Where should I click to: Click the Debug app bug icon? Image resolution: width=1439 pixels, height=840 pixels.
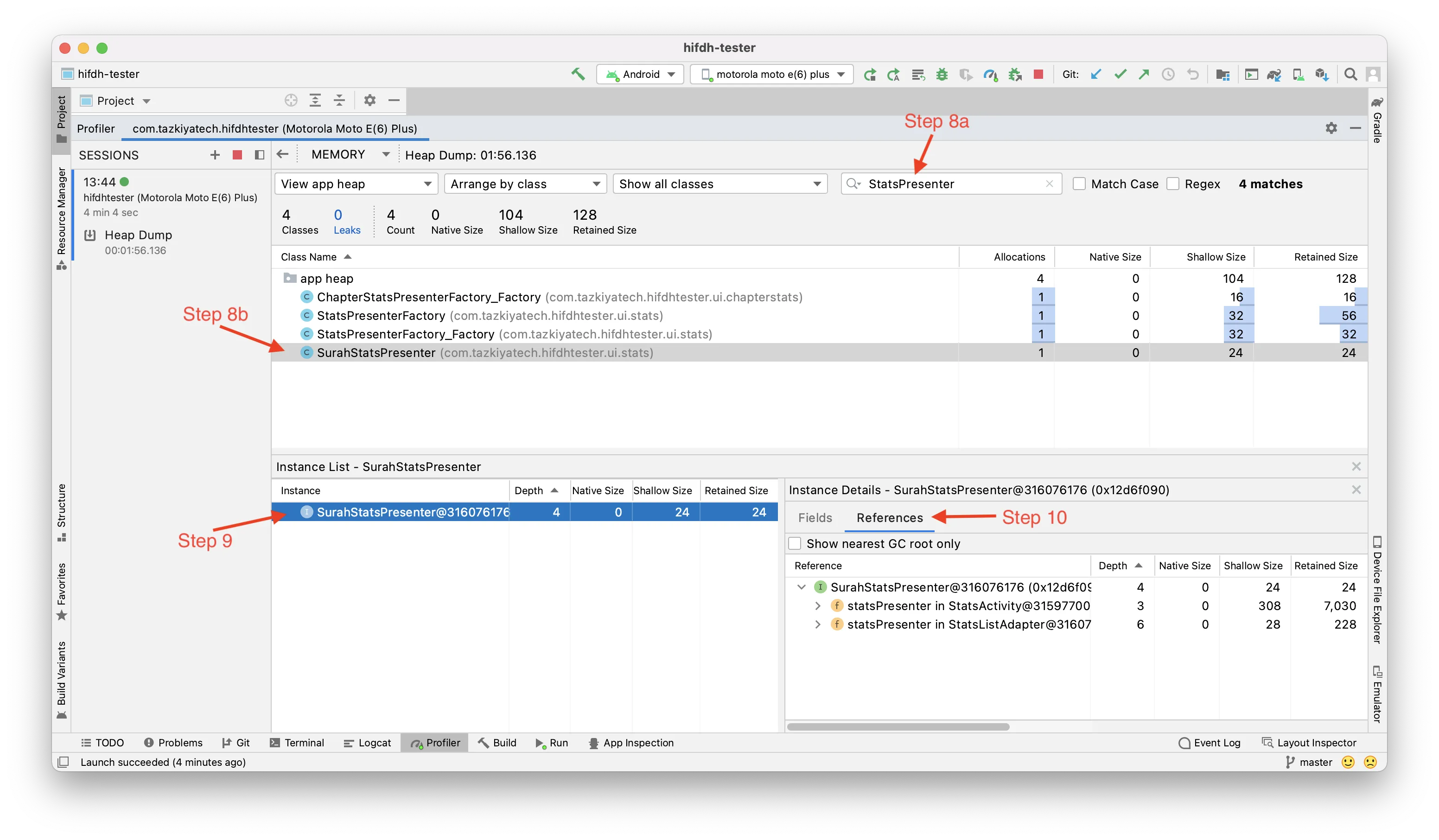pos(942,74)
